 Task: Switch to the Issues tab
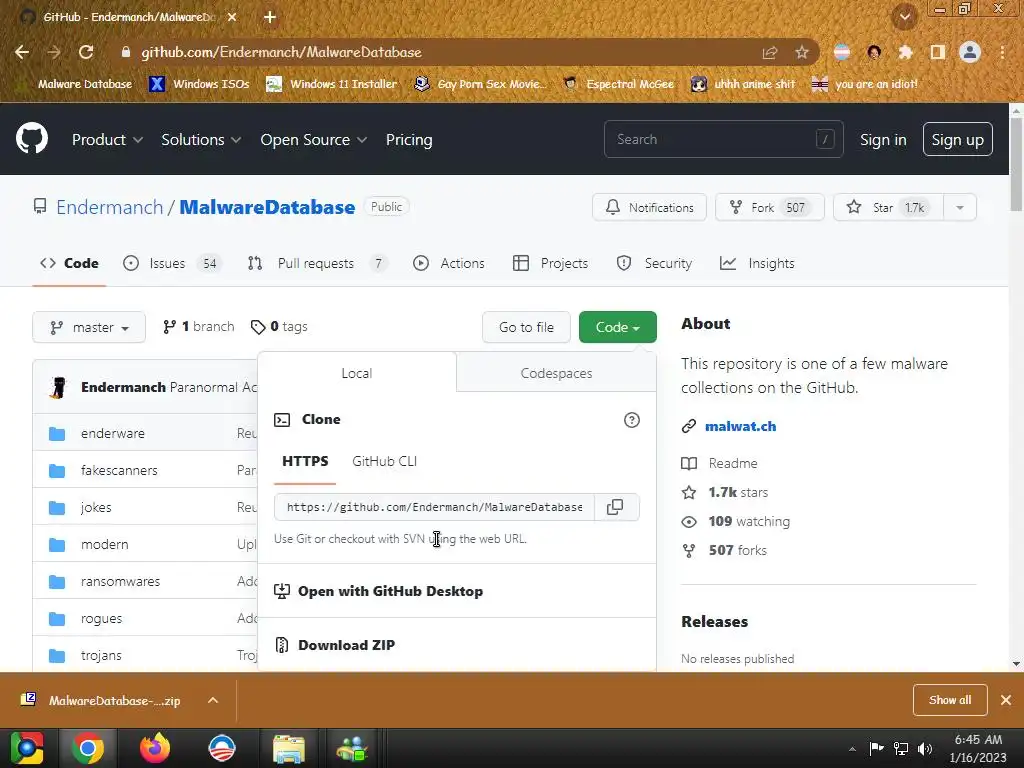pyautogui.click(x=173, y=263)
